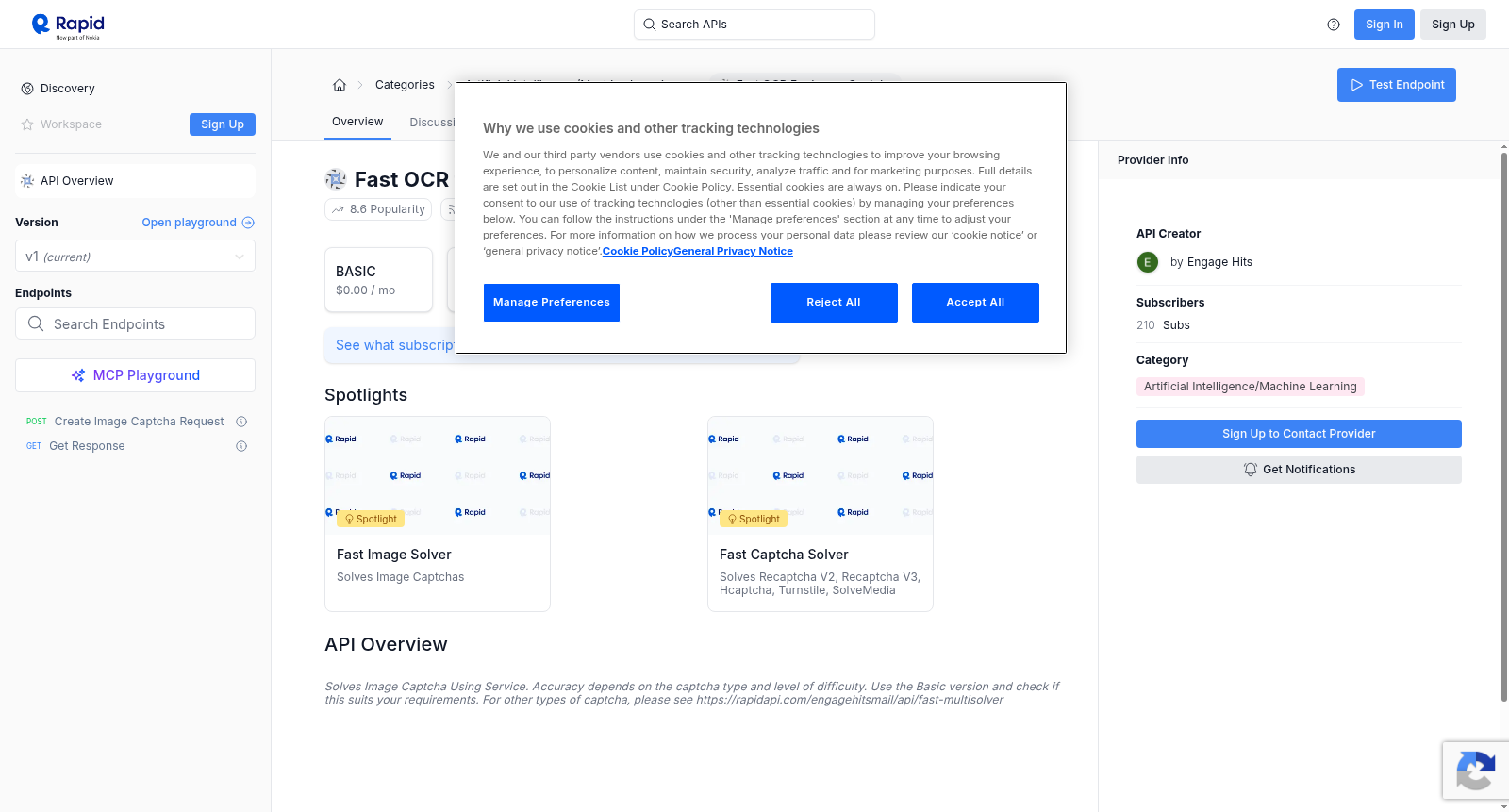Viewport: 1509px width, 812px height.
Task: Click the Fast OCR API logo icon
Action: click(x=336, y=179)
